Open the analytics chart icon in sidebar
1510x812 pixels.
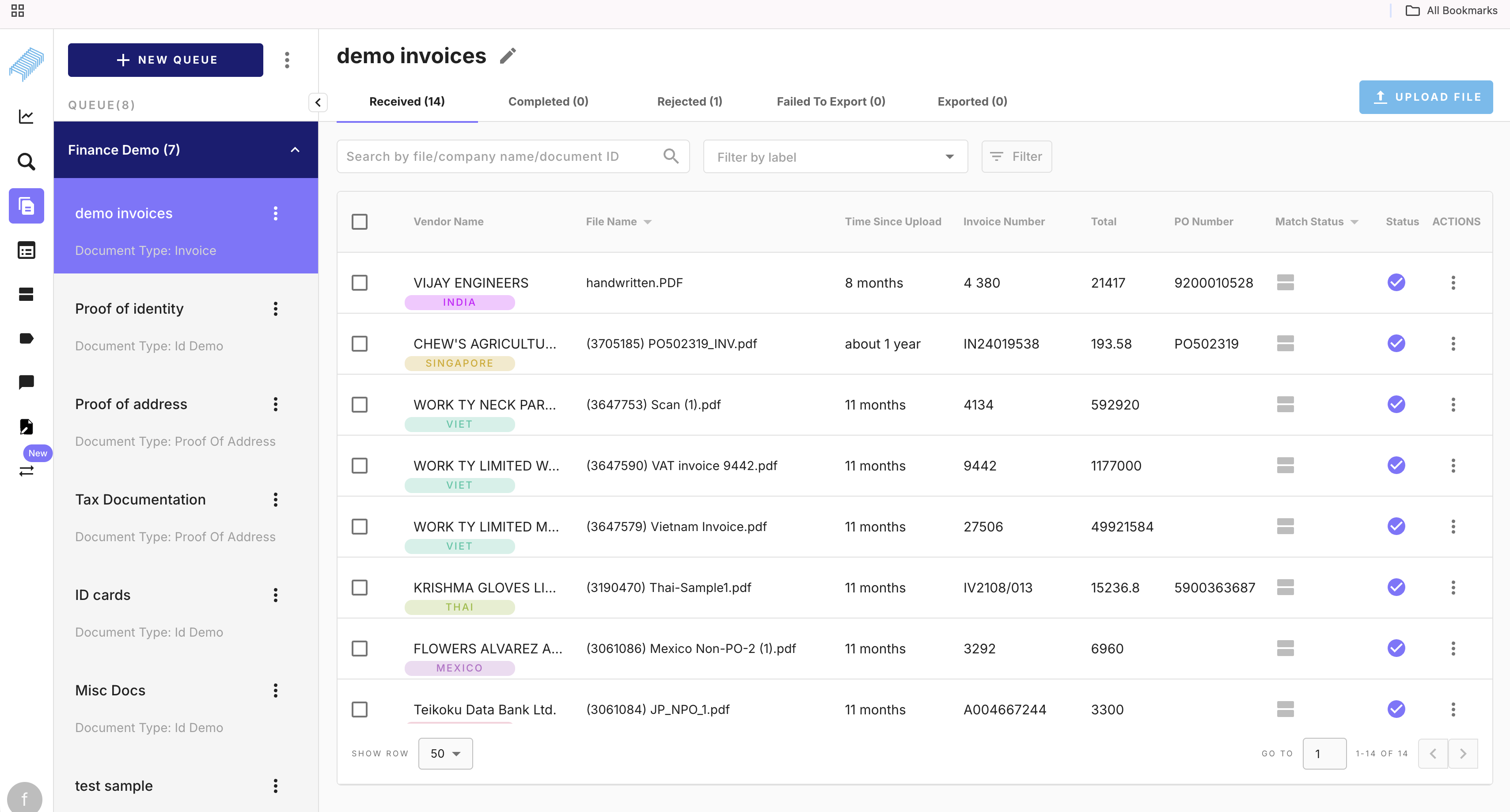pos(27,116)
